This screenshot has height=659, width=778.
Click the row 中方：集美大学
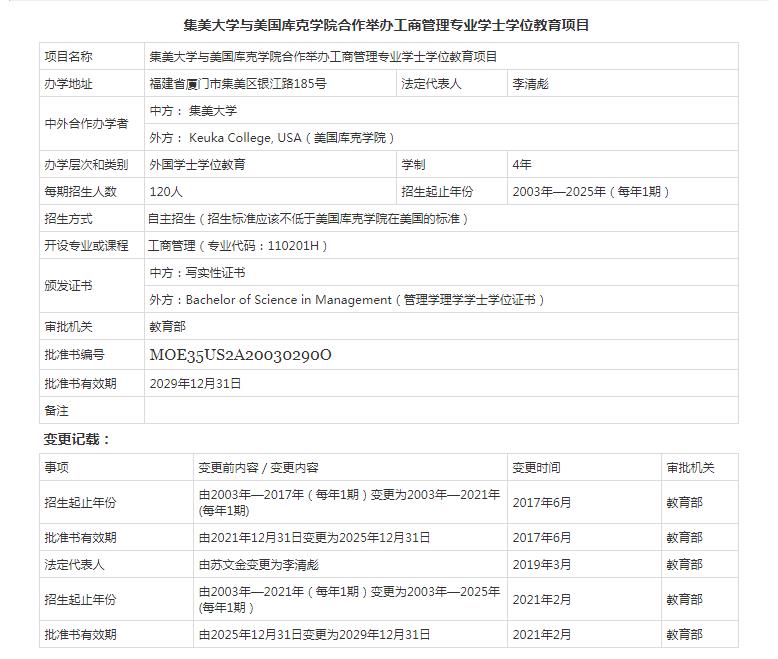441,110
